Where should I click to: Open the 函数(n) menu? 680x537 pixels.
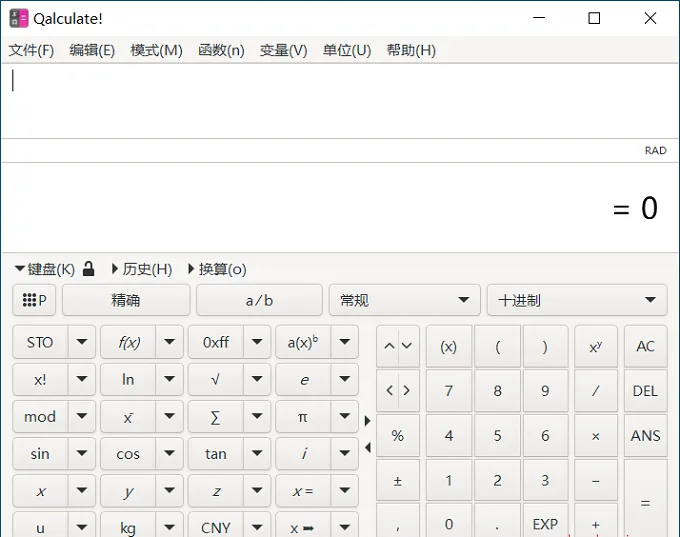221,50
